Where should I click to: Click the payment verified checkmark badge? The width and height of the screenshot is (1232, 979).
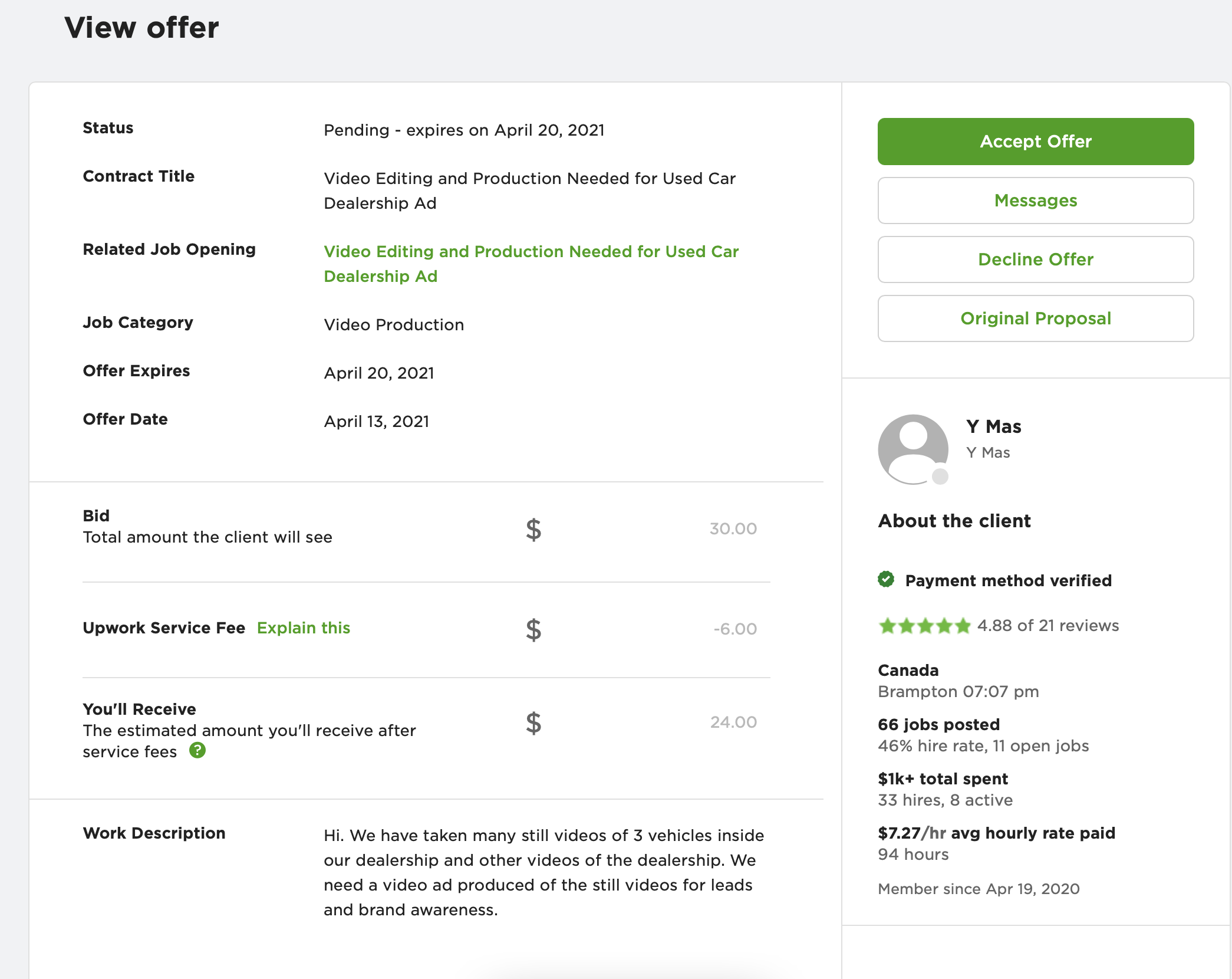(886, 580)
